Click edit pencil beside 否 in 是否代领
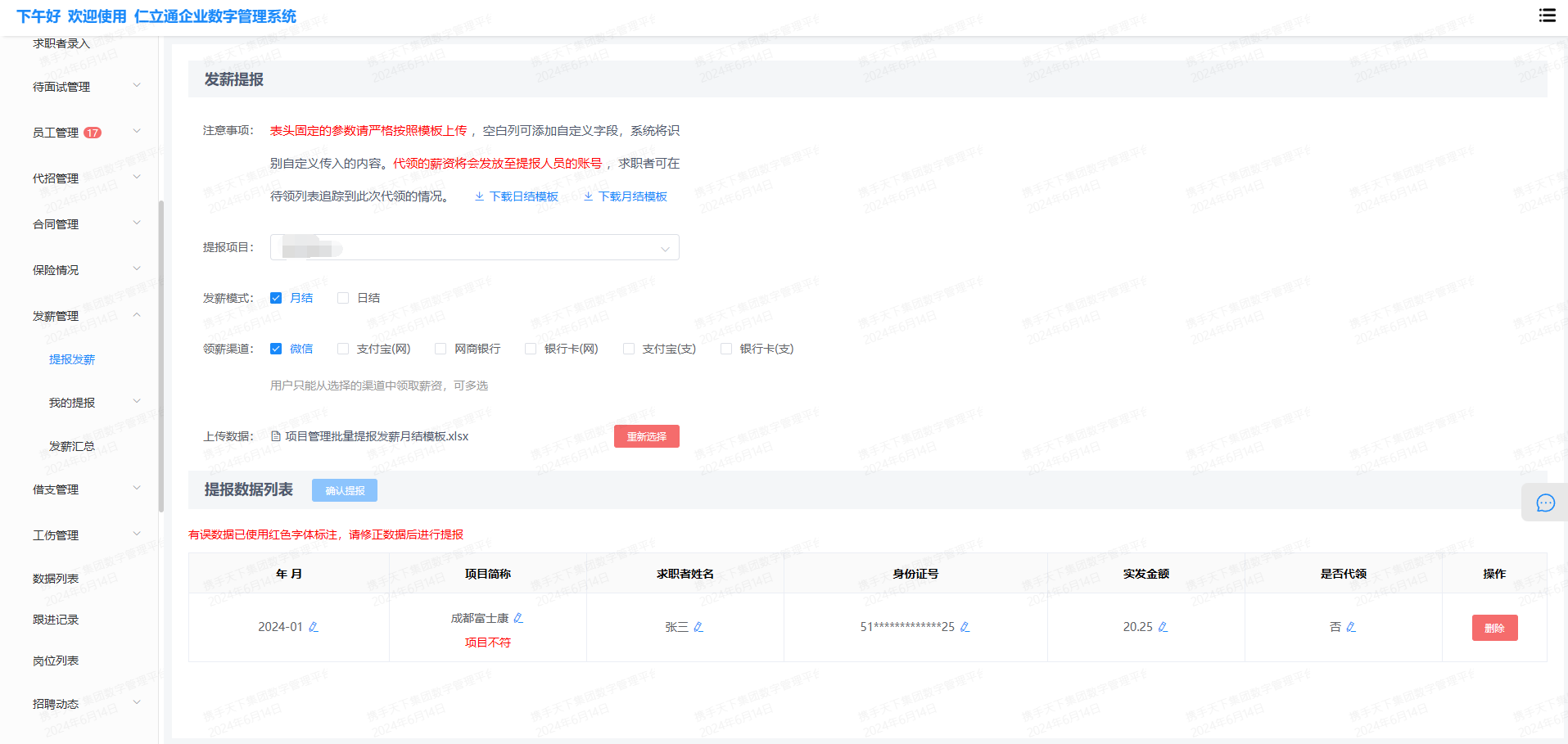This screenshot has height=744, width=1568. (x=1351, y=627)
